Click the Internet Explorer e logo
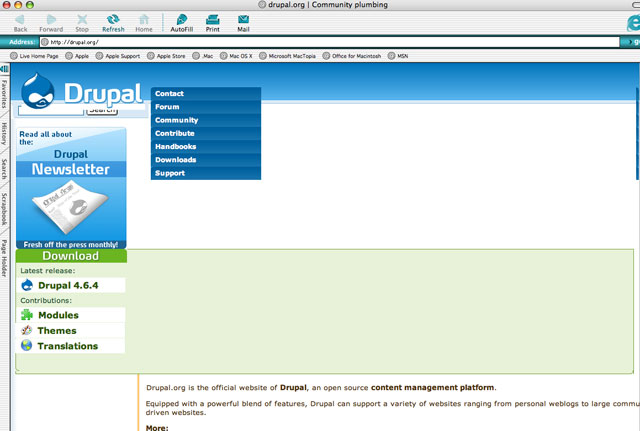 (x=633, y=22)
